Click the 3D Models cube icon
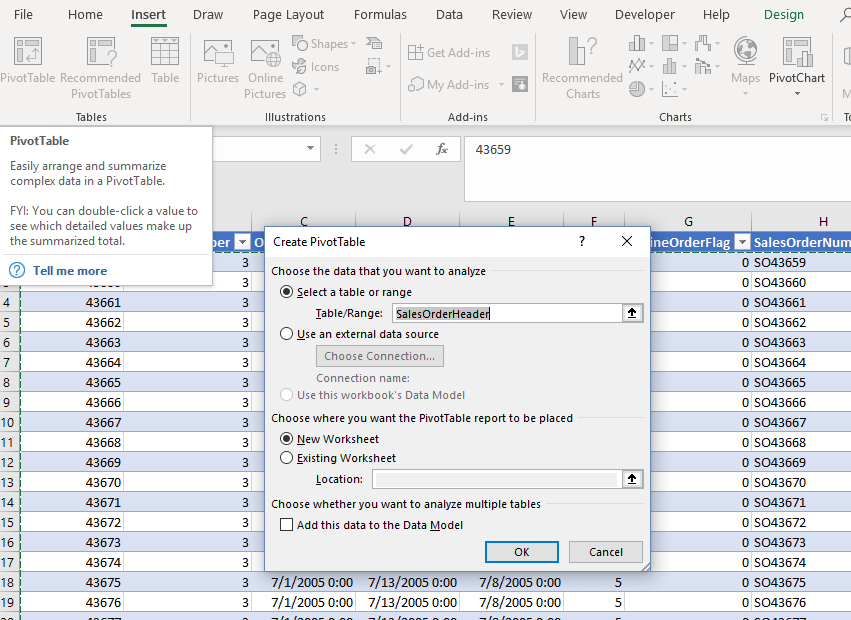The width and height of the screenshot is (851, 620). click(x=300, y=88)
